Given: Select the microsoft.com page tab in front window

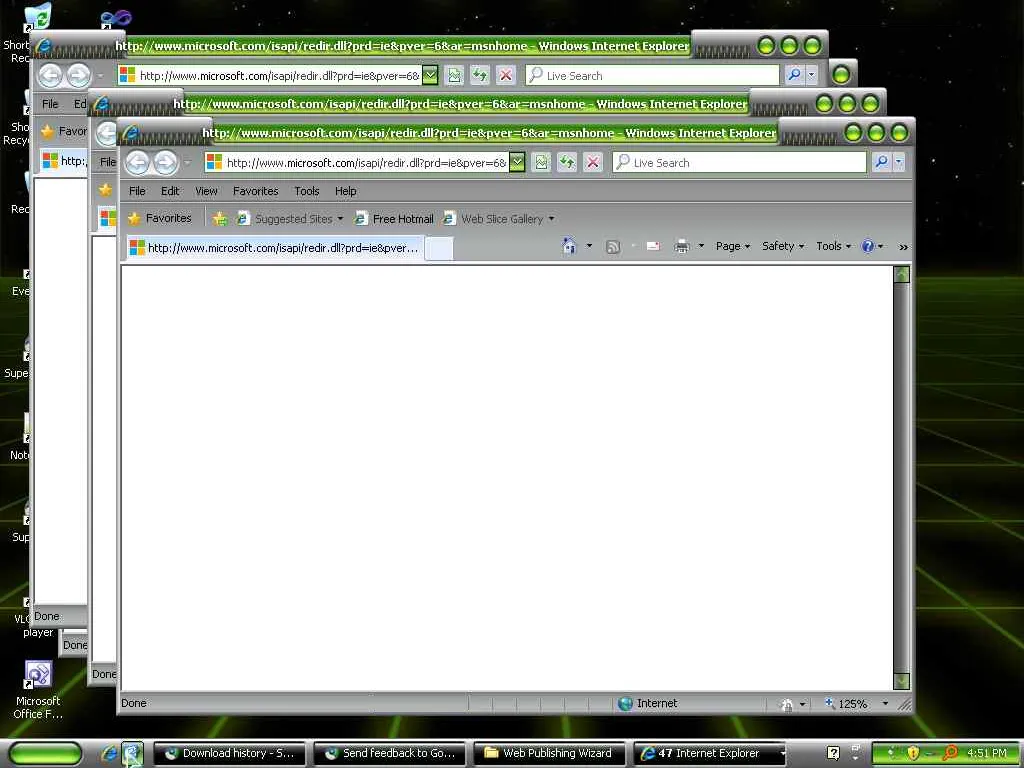Looking at the screenshot, I should pyautogui.click(x=275, y=248).
